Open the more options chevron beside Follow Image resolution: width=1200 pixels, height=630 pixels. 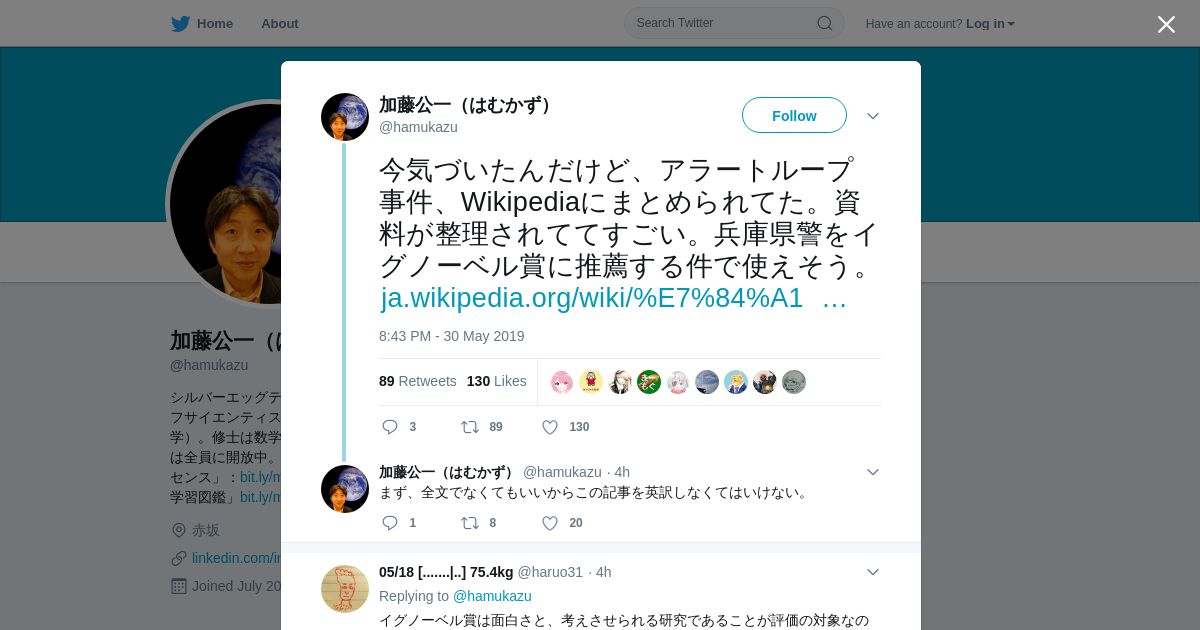873,116
